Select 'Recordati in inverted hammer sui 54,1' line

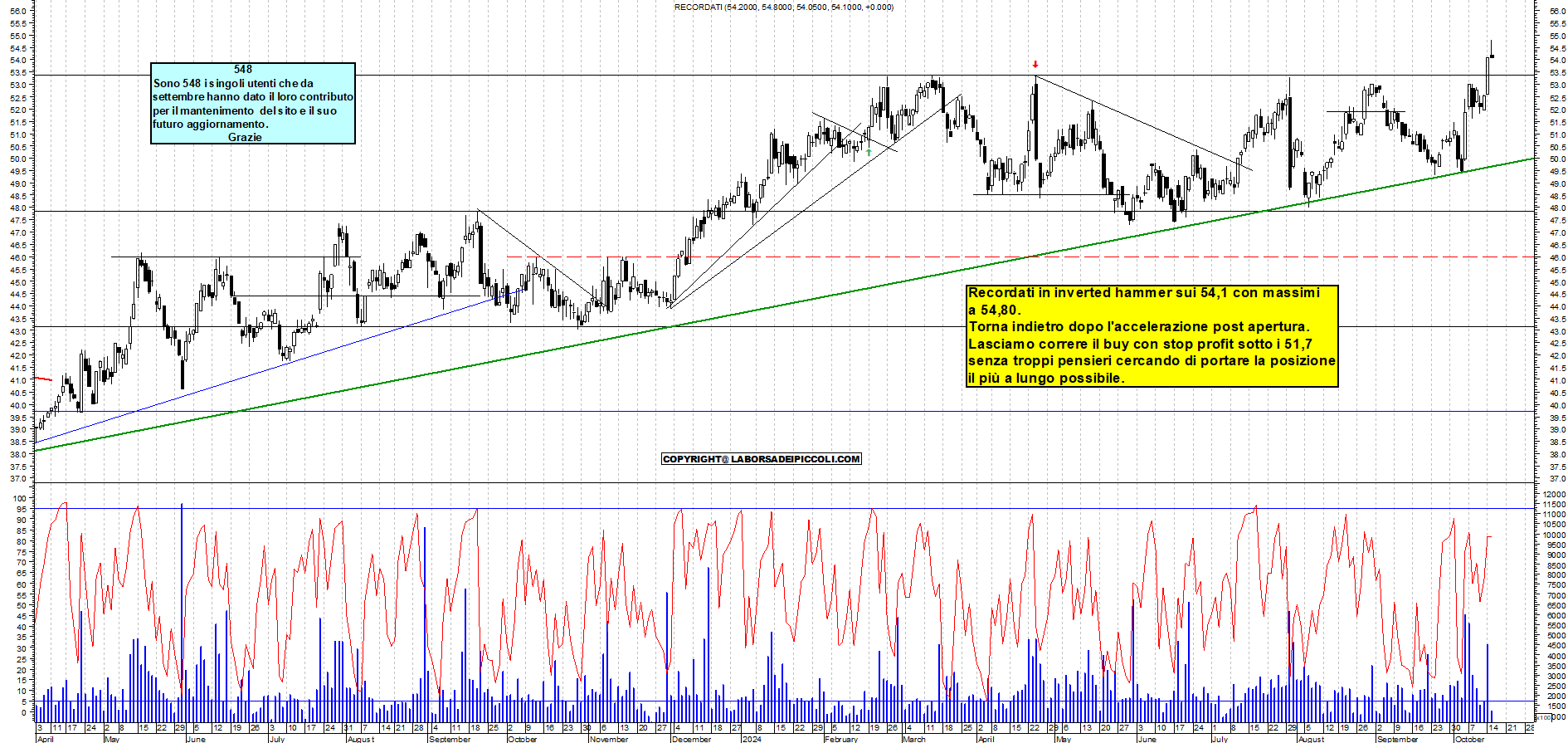(1144, 292)
